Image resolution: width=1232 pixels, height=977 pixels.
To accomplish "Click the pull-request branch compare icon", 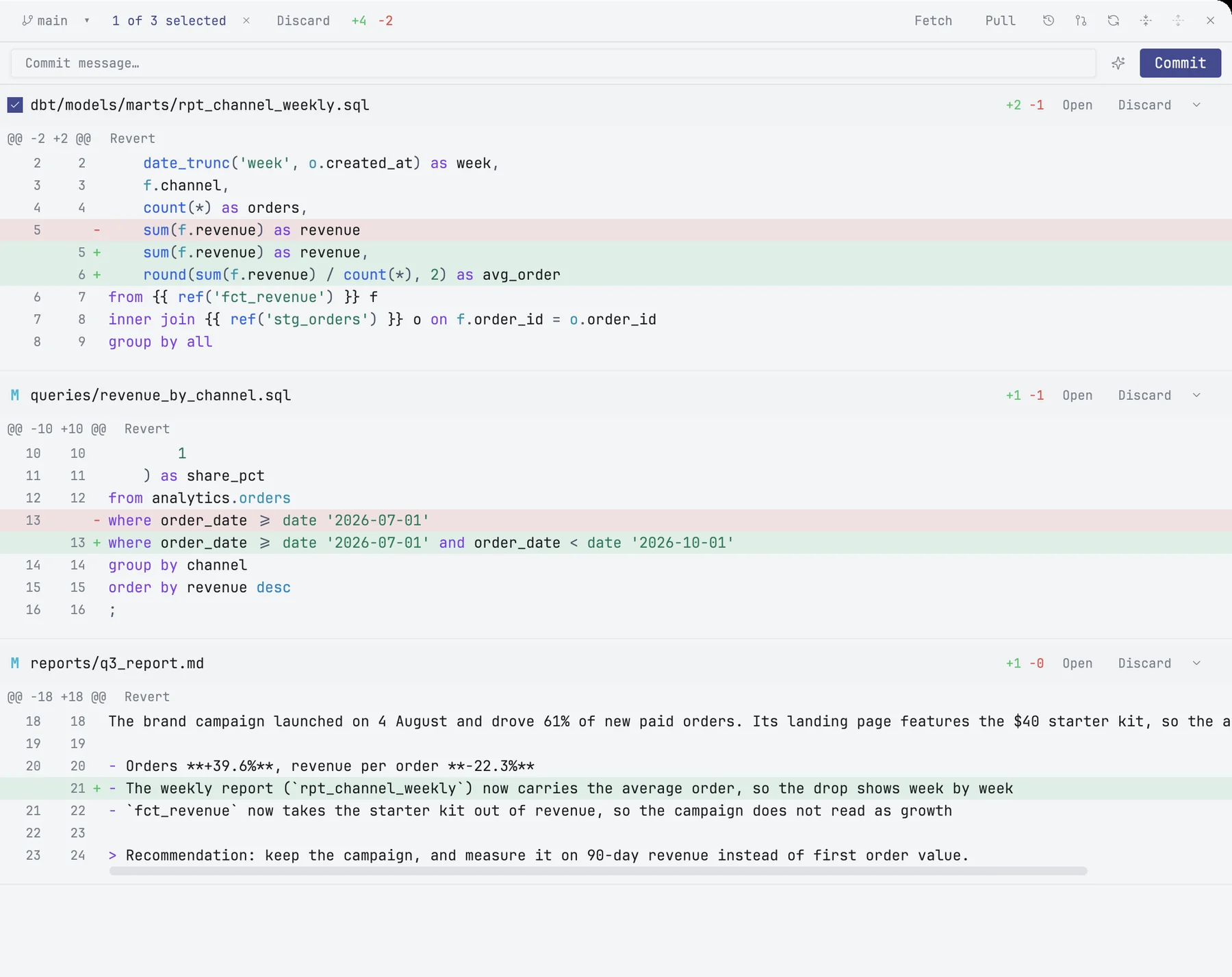I will (x=1081, y=21).
